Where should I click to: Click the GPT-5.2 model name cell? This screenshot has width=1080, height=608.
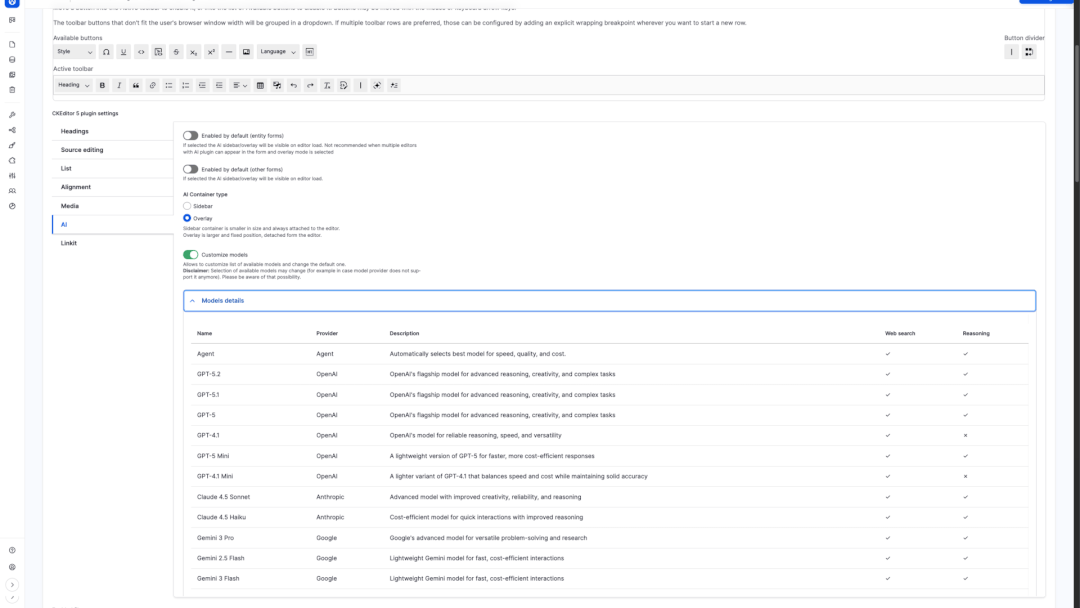(209, 374)
